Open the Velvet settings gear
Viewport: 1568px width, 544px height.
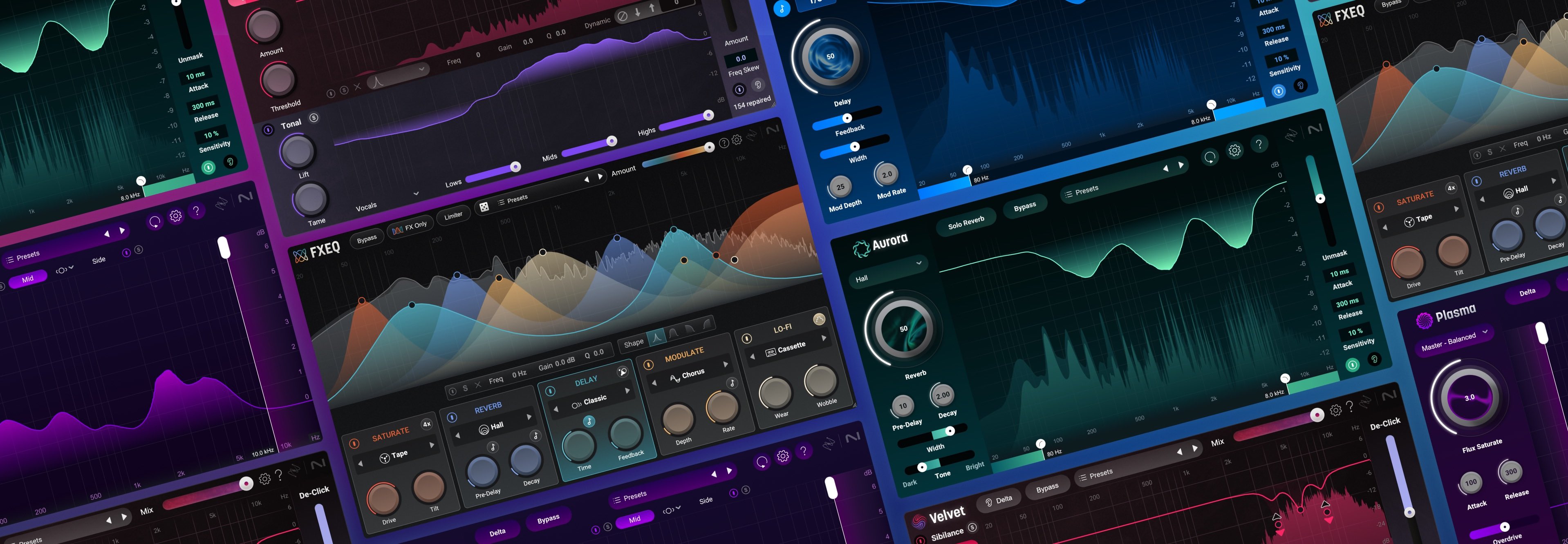point(1335,410)
